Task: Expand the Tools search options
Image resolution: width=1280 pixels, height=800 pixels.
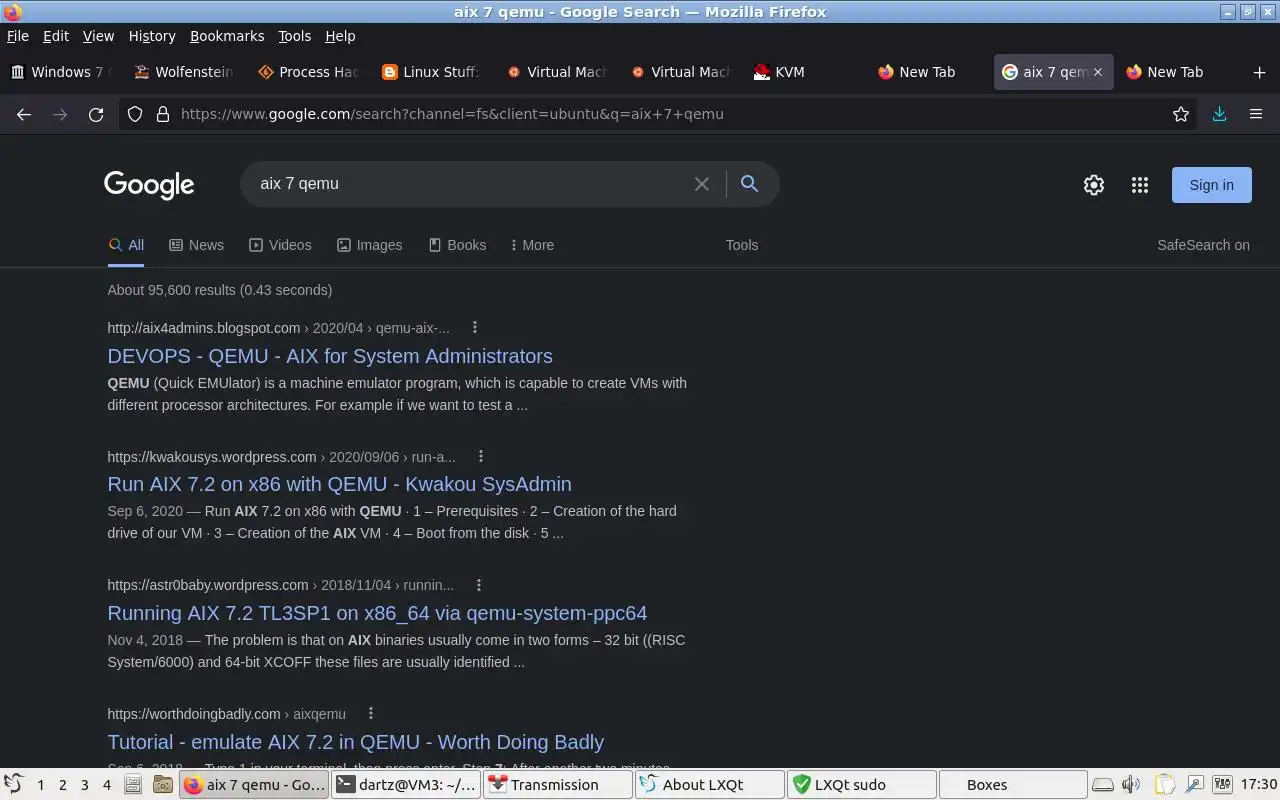Action: pos(742,245)
